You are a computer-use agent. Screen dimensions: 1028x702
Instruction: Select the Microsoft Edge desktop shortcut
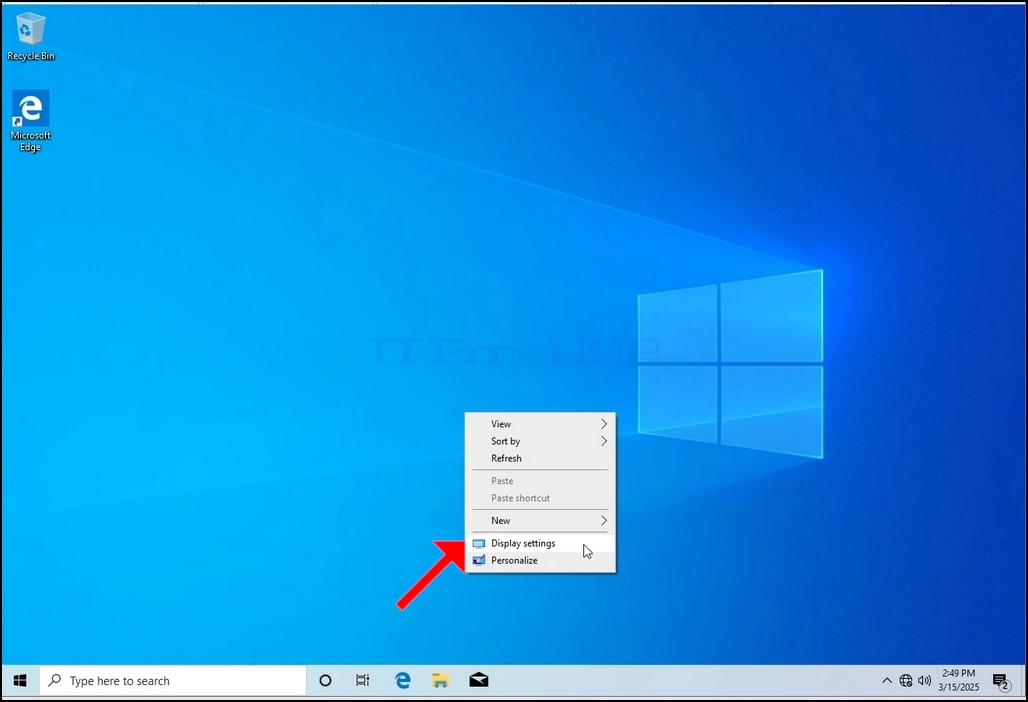coord(30,121)
